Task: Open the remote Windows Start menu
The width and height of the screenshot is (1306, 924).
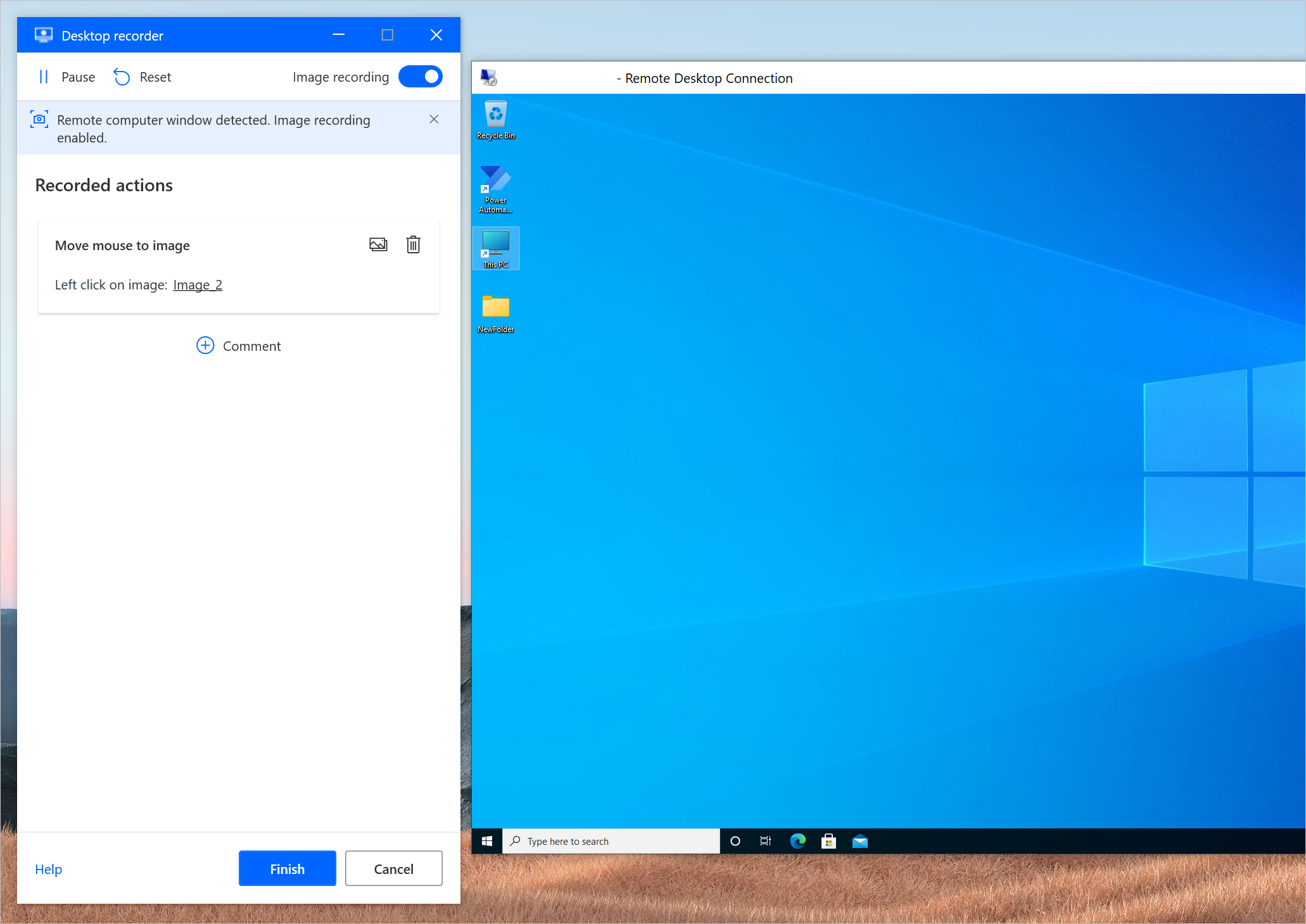Action: coord(487,841)
